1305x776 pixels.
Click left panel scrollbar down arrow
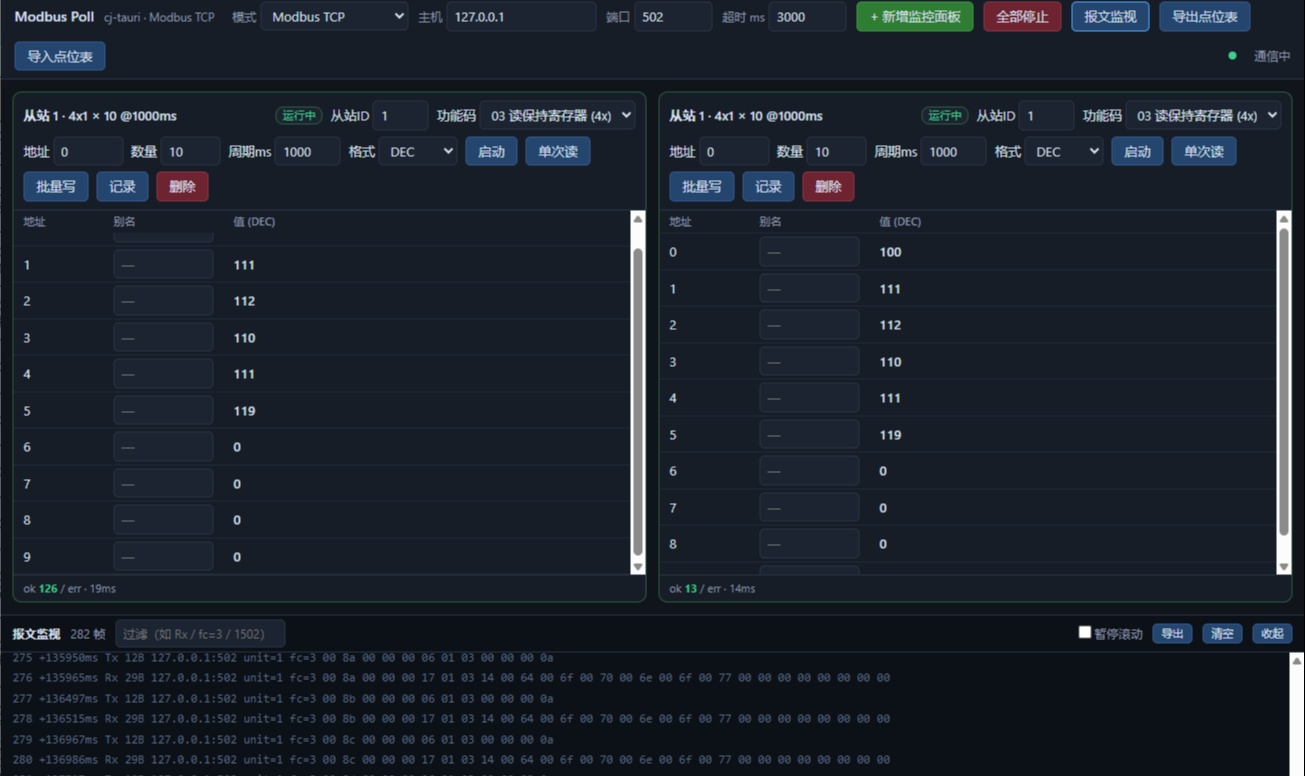coord(638,567)
